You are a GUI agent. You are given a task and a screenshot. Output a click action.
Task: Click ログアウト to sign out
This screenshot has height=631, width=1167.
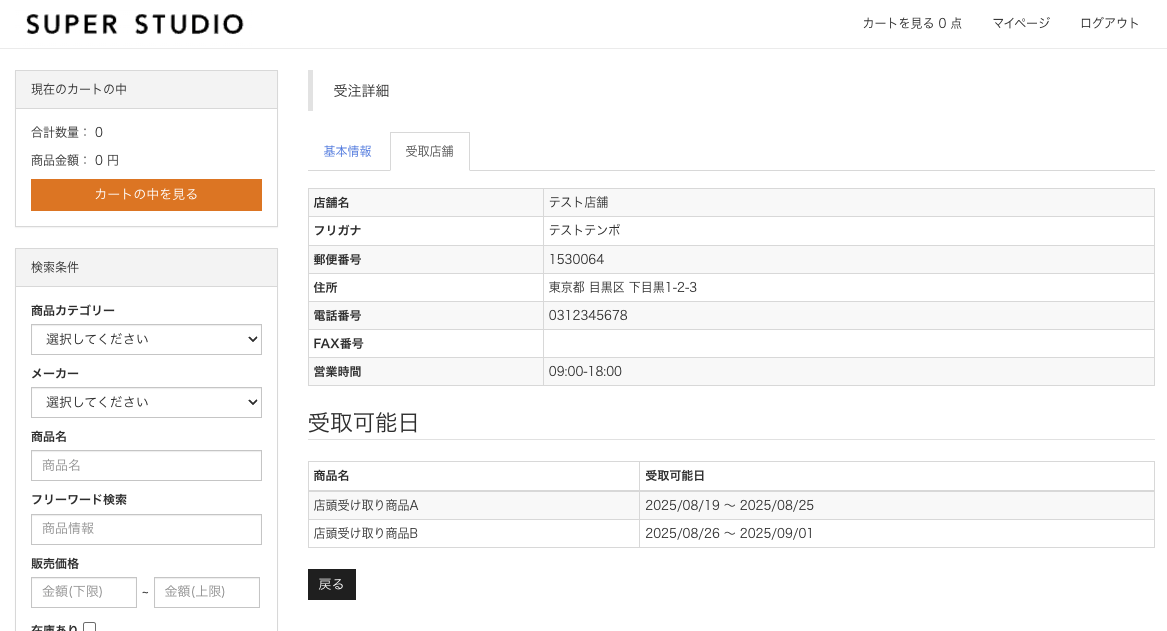click(1109, 23)
